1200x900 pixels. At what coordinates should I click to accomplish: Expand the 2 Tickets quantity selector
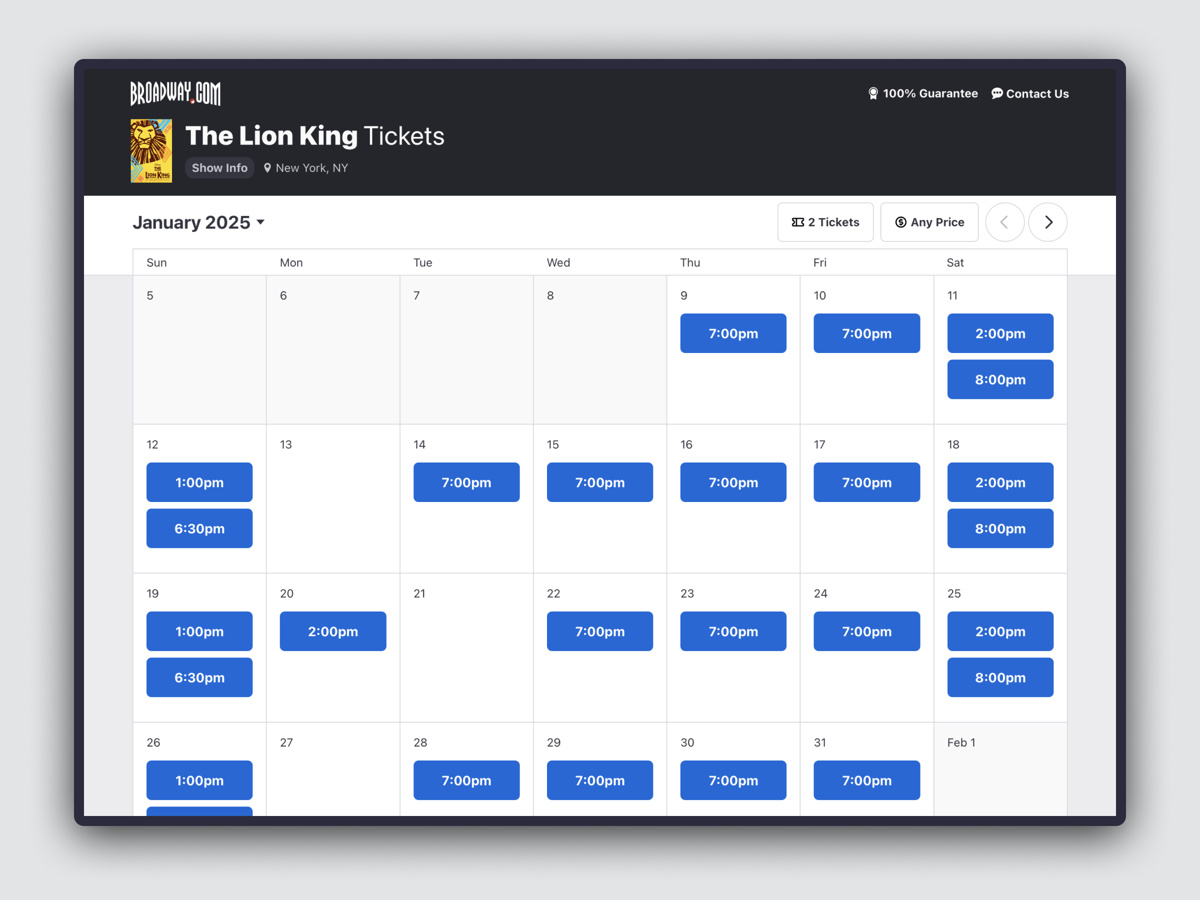click(x=825, y=222)
